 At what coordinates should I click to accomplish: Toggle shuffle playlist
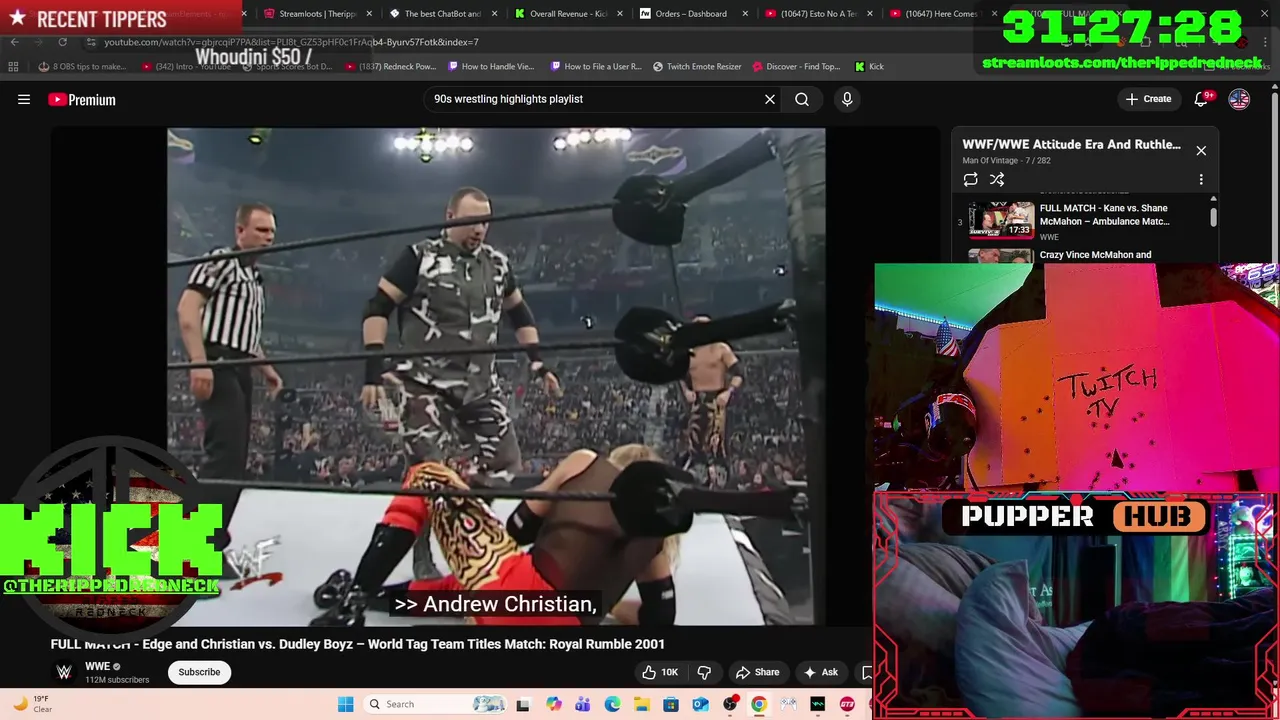point(997,179)
